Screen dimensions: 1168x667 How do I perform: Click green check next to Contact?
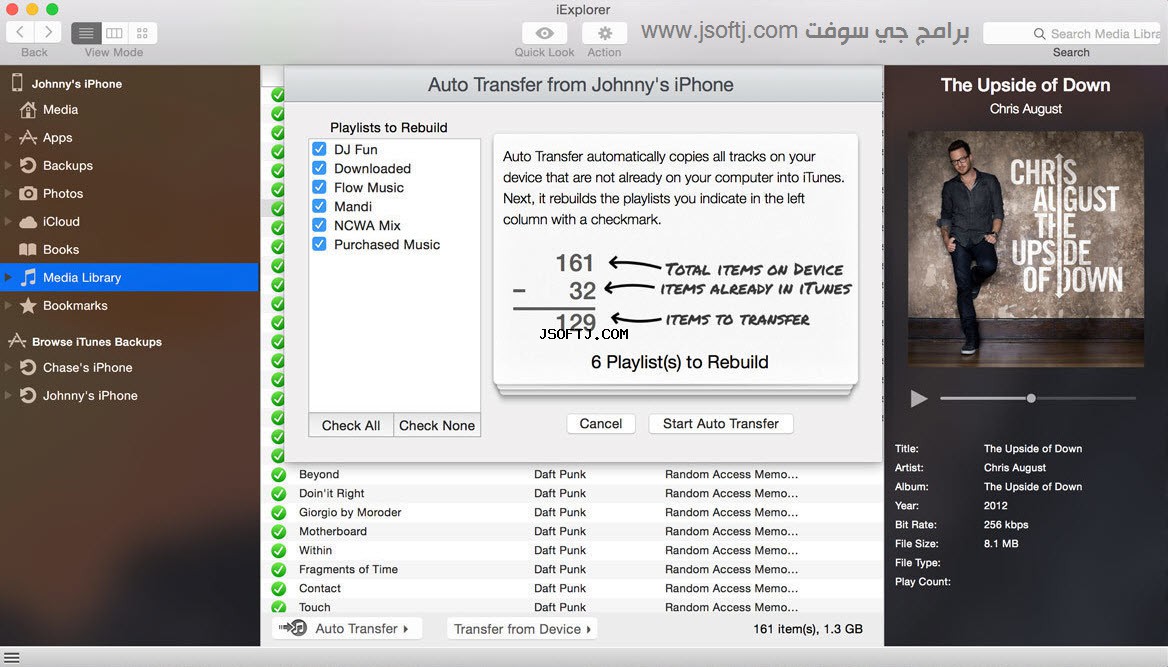point(279,588)
